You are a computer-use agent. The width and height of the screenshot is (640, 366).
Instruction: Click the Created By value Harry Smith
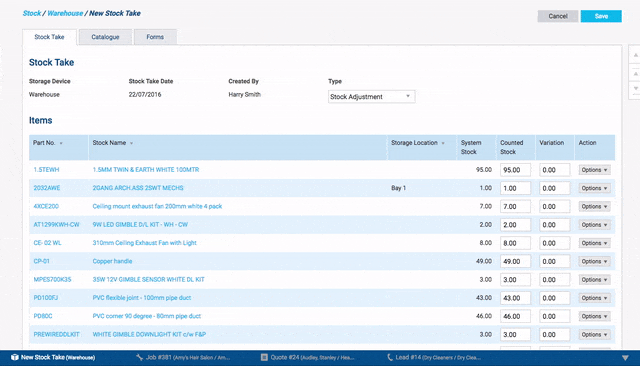pyautogui.click(x=244, y=95)
